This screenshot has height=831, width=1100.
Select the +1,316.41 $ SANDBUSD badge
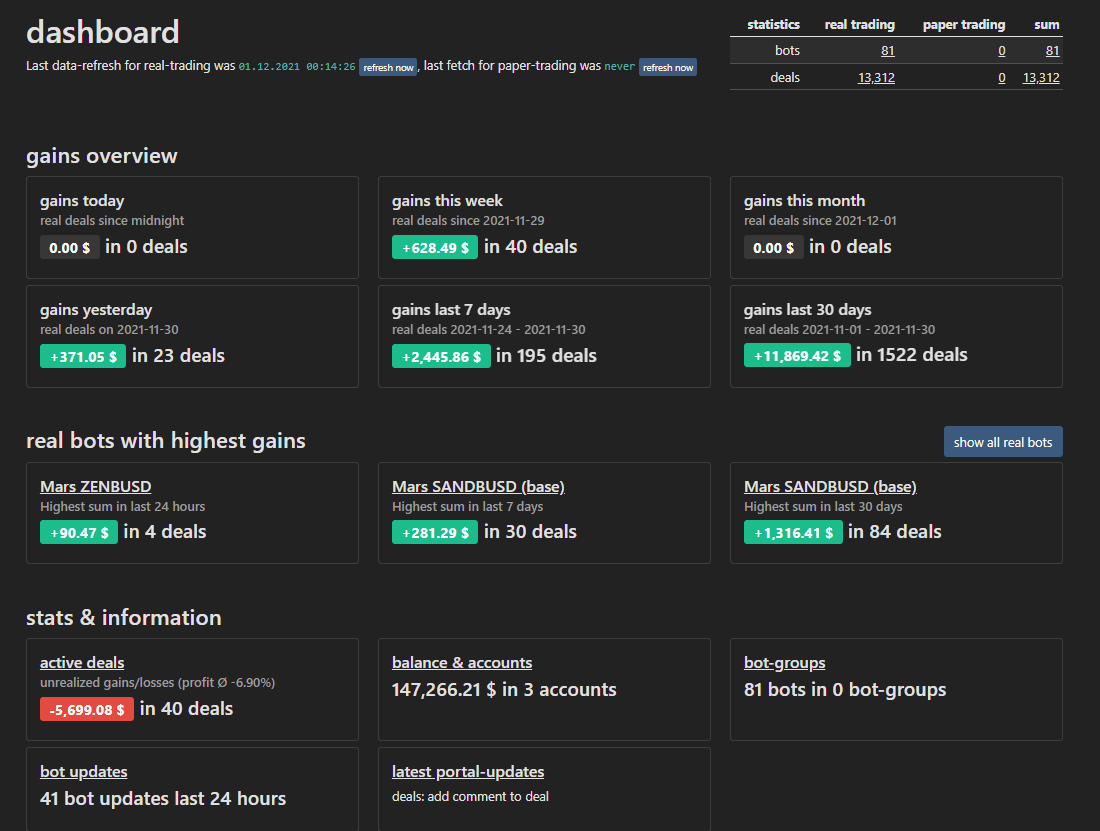click(793, 533)
